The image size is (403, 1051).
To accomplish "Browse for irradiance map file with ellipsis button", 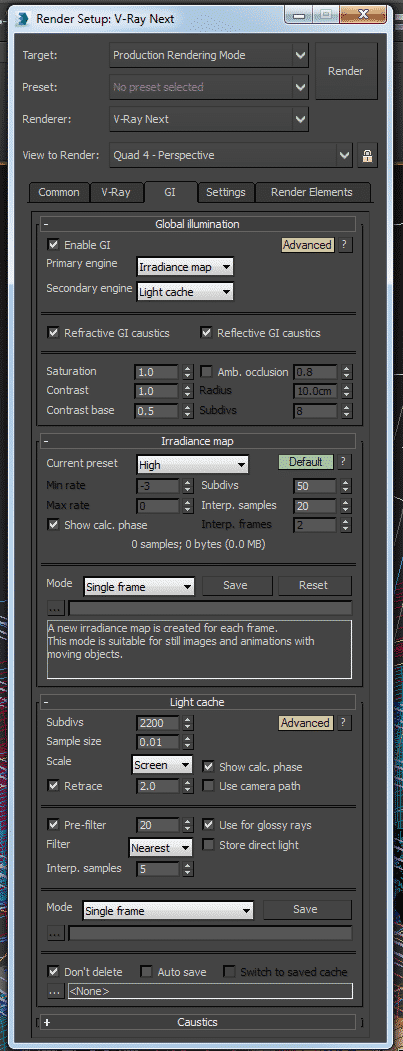I will pyautogui.click(x=56, y=609).
